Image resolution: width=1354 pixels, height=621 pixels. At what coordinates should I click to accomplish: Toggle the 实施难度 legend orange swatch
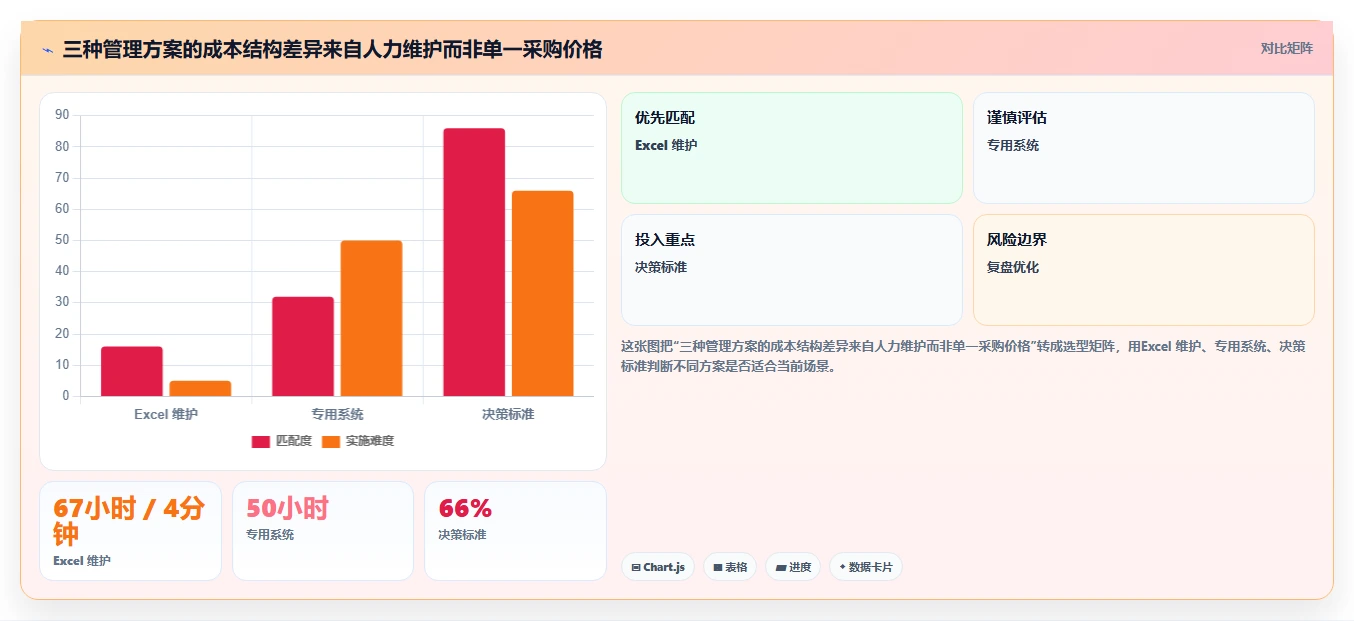331,441
